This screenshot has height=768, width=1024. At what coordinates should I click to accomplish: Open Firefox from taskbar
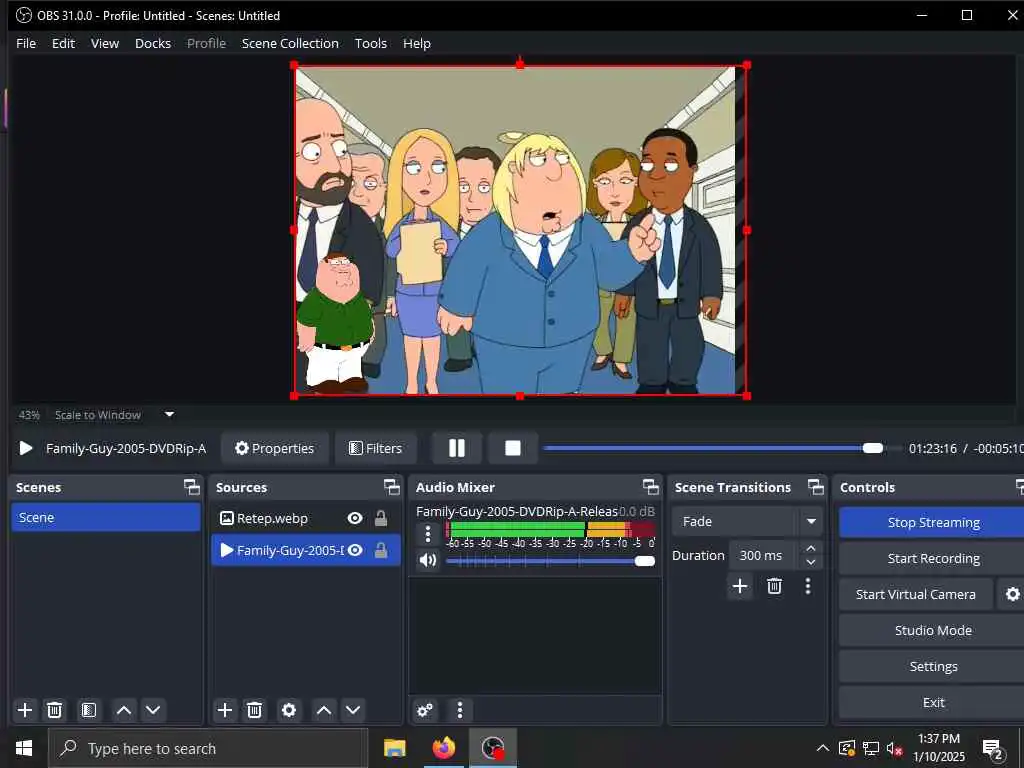(x=443, y=748)
